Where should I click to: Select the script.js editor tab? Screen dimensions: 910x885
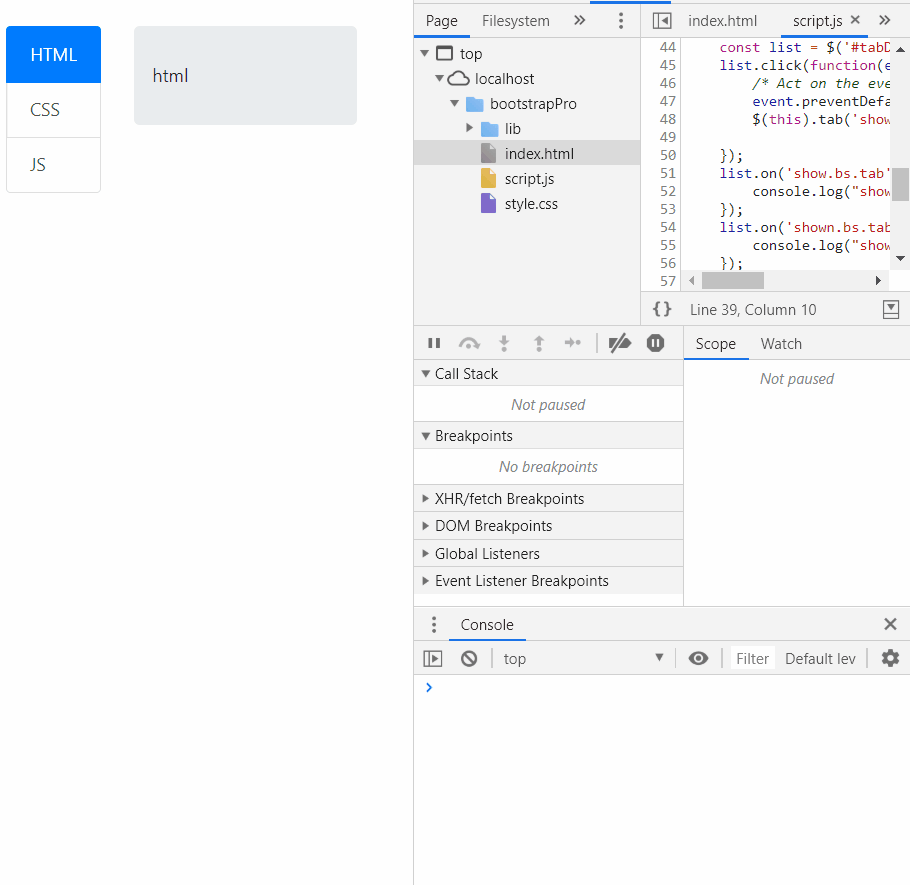(x=817, y=21)
